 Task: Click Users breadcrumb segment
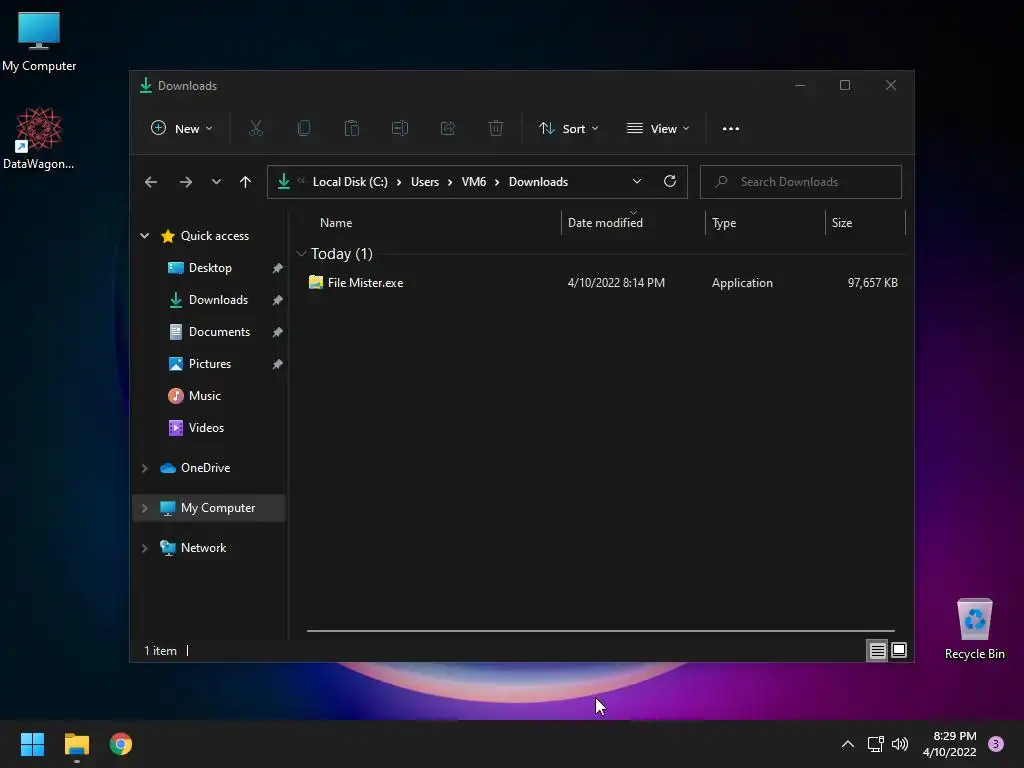424,182
